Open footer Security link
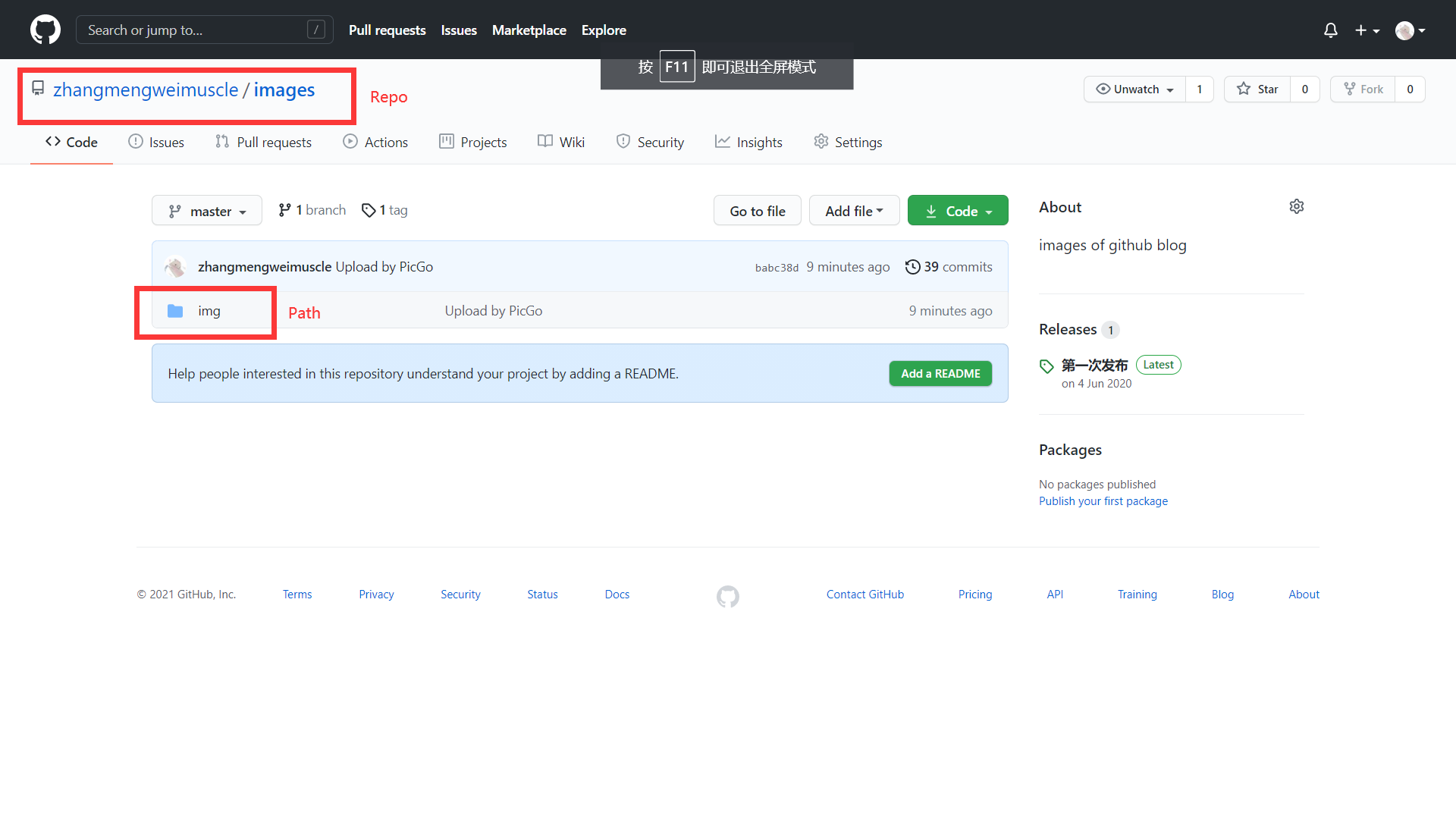Screen dimensions: 1456x819 coord(460,595)
